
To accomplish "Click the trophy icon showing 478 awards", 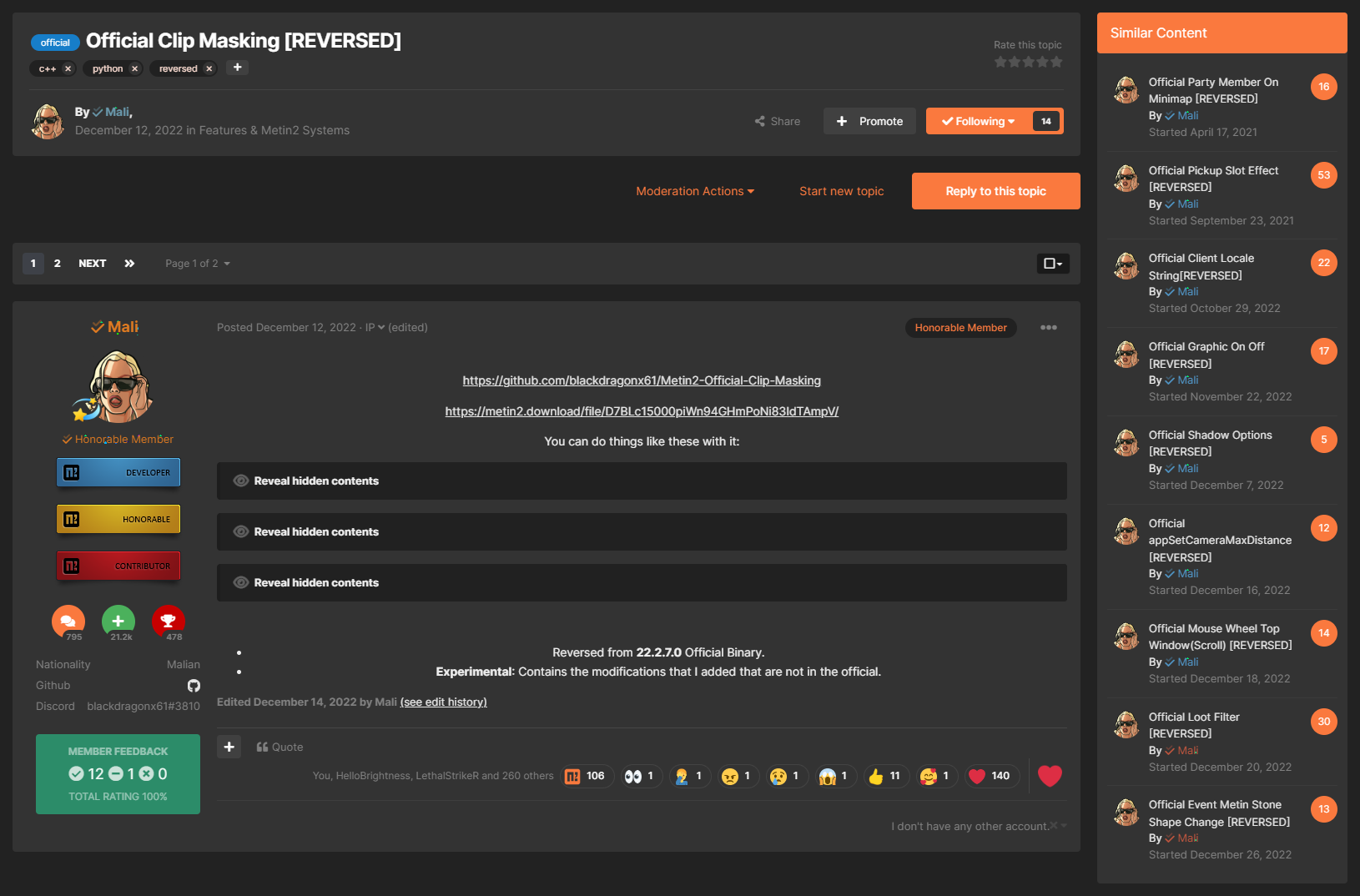I will pyautogui.click(x=169, y=620).
